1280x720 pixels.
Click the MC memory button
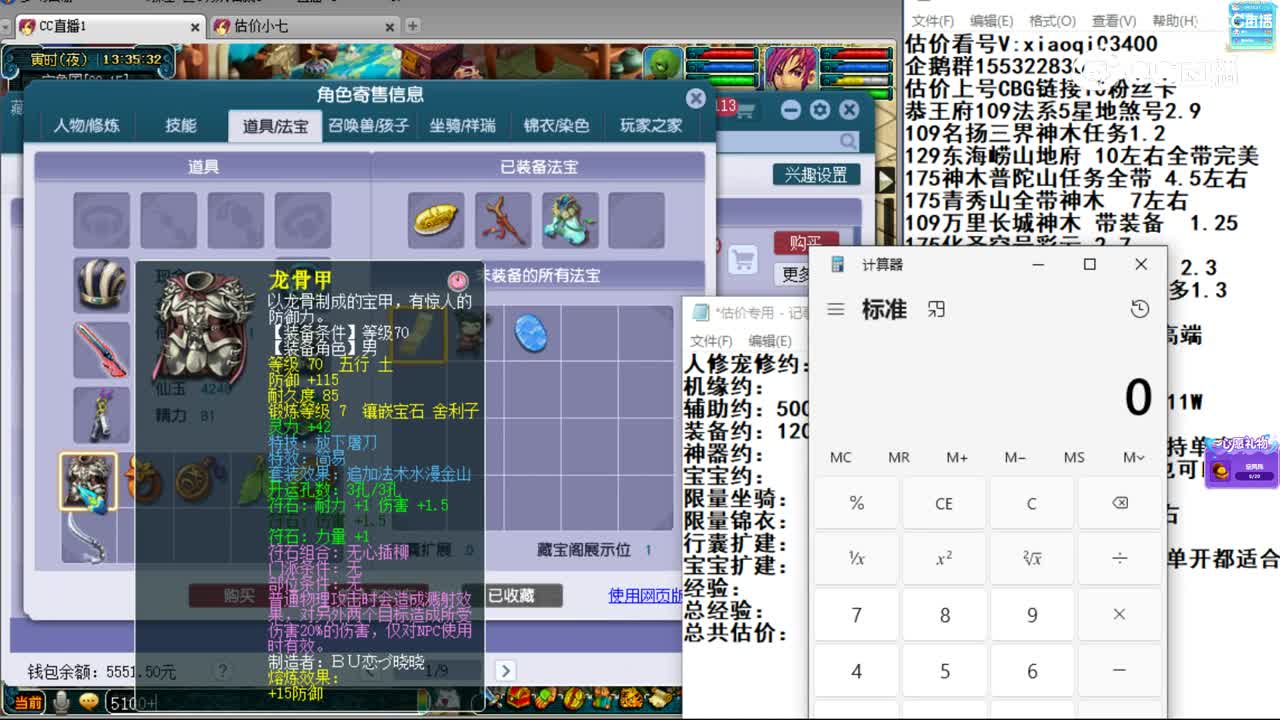click(x=841, y=457)
